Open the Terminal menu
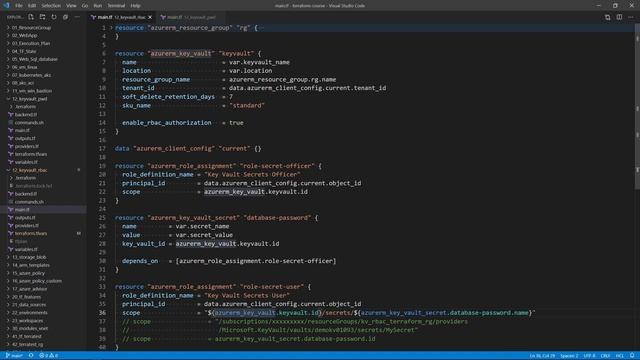Screen dimensions: 640x360 pyautogui.click(x=116, y=6)
